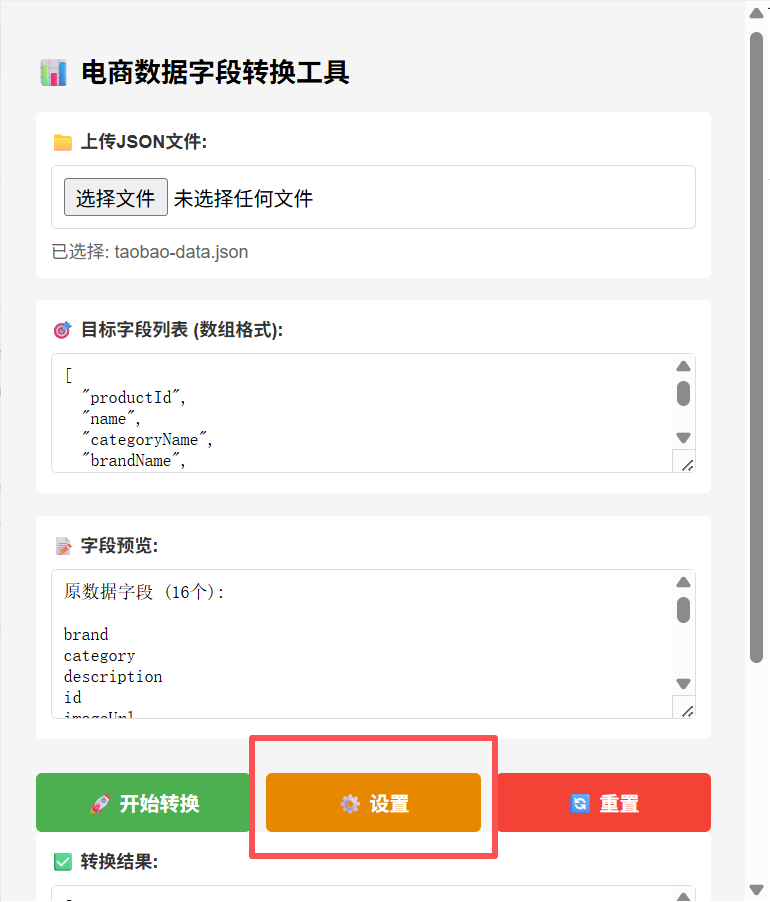Click the green checkmark icon beside 转换结果
The image size is (770, 902).
pos(63,862)
